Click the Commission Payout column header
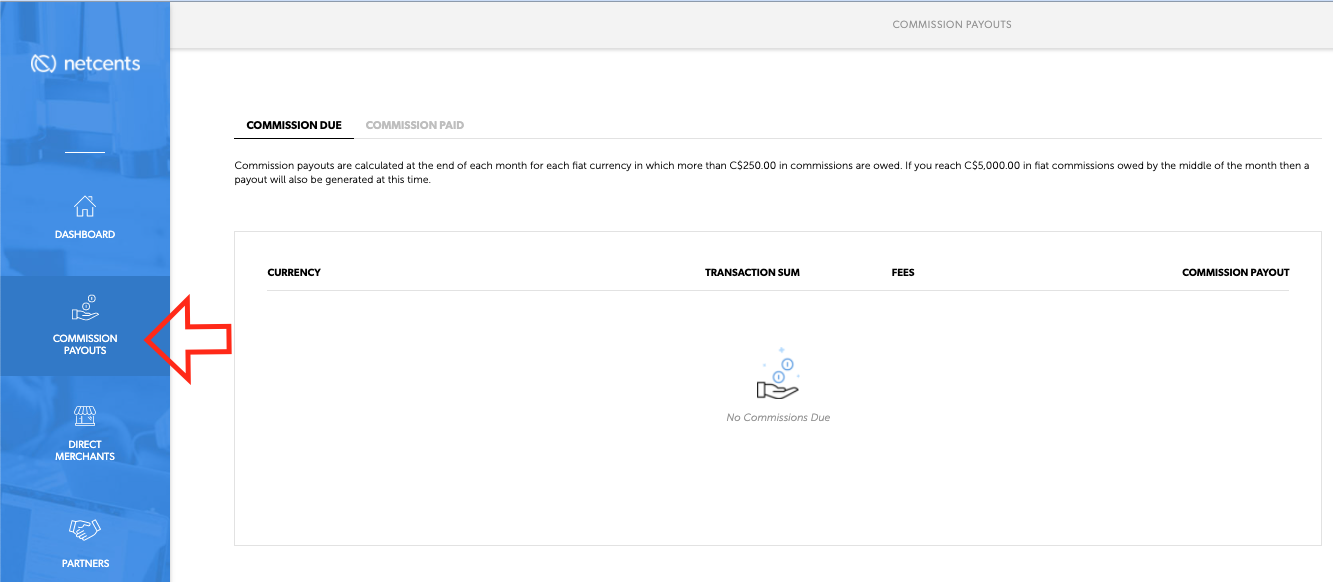The width and height of the screenshot is (1333, 582). point(1236,272)
